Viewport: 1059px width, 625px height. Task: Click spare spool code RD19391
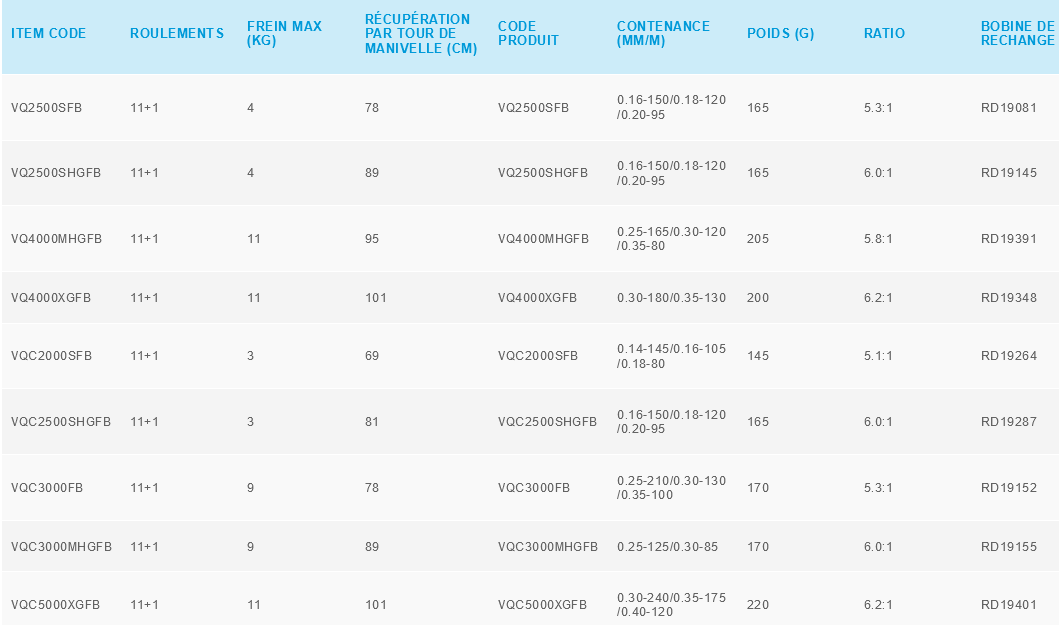[x=1008, y=239]
